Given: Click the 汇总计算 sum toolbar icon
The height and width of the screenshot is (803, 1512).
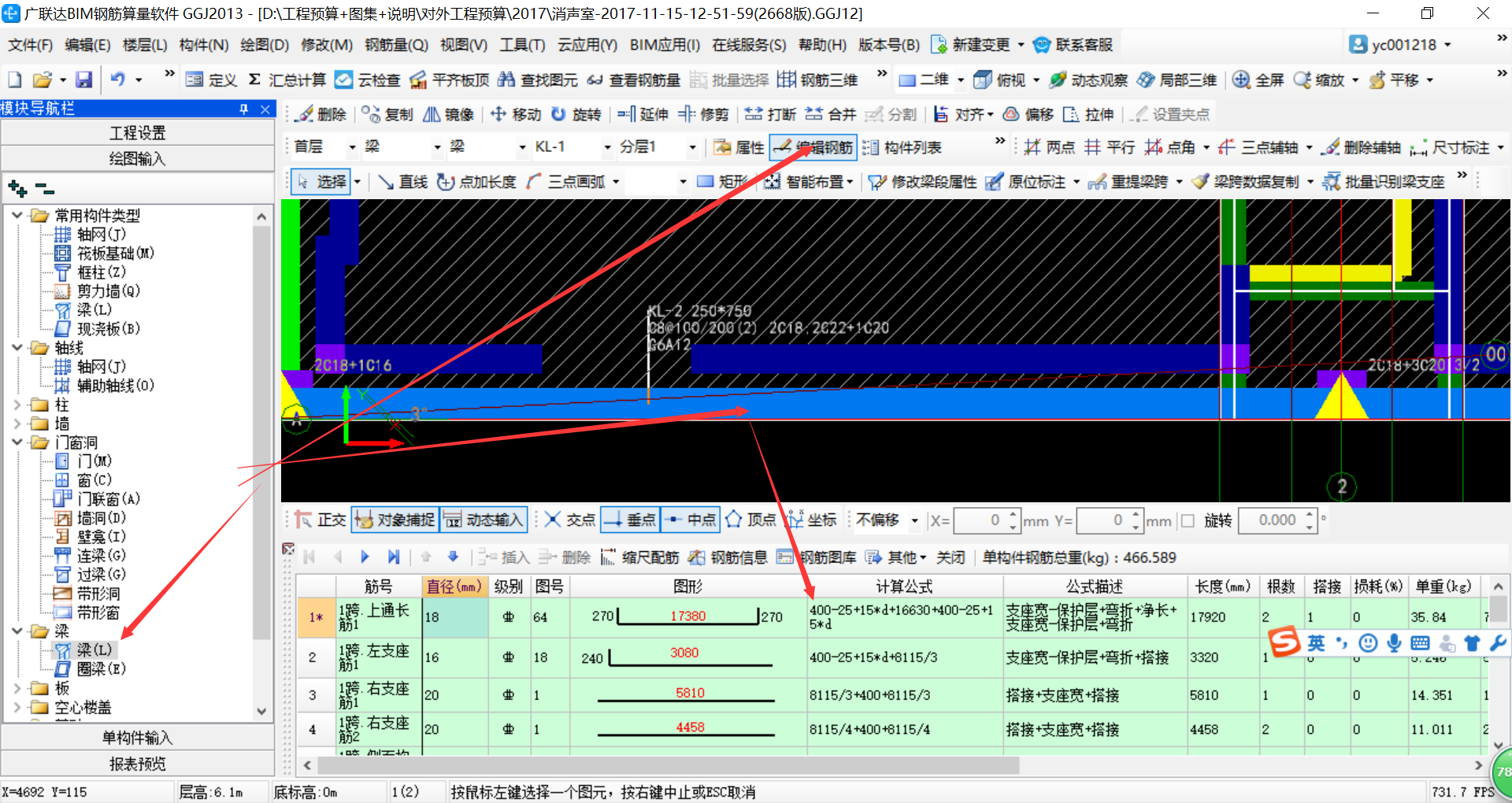Looking at the screenshot, I should coord(287,80).
